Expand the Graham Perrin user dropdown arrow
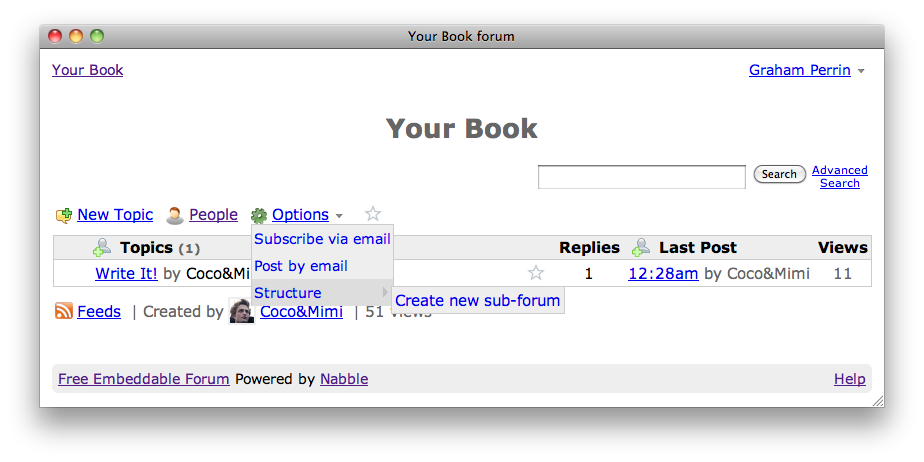Screen dimensions: 924x462 [x=861, y=71]
